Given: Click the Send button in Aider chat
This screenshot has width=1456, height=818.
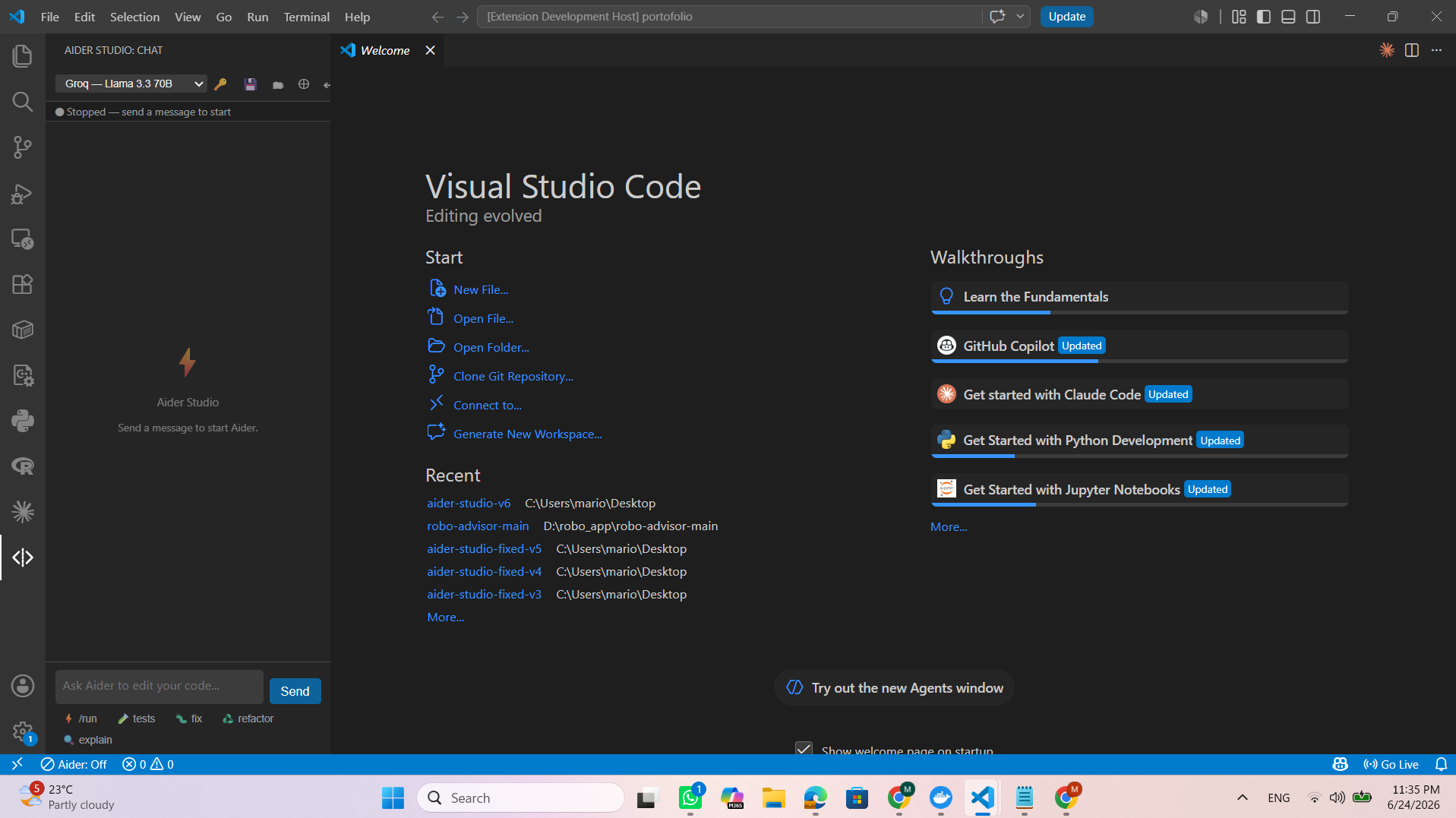Looking at the screenshot, I should (295, 691).
